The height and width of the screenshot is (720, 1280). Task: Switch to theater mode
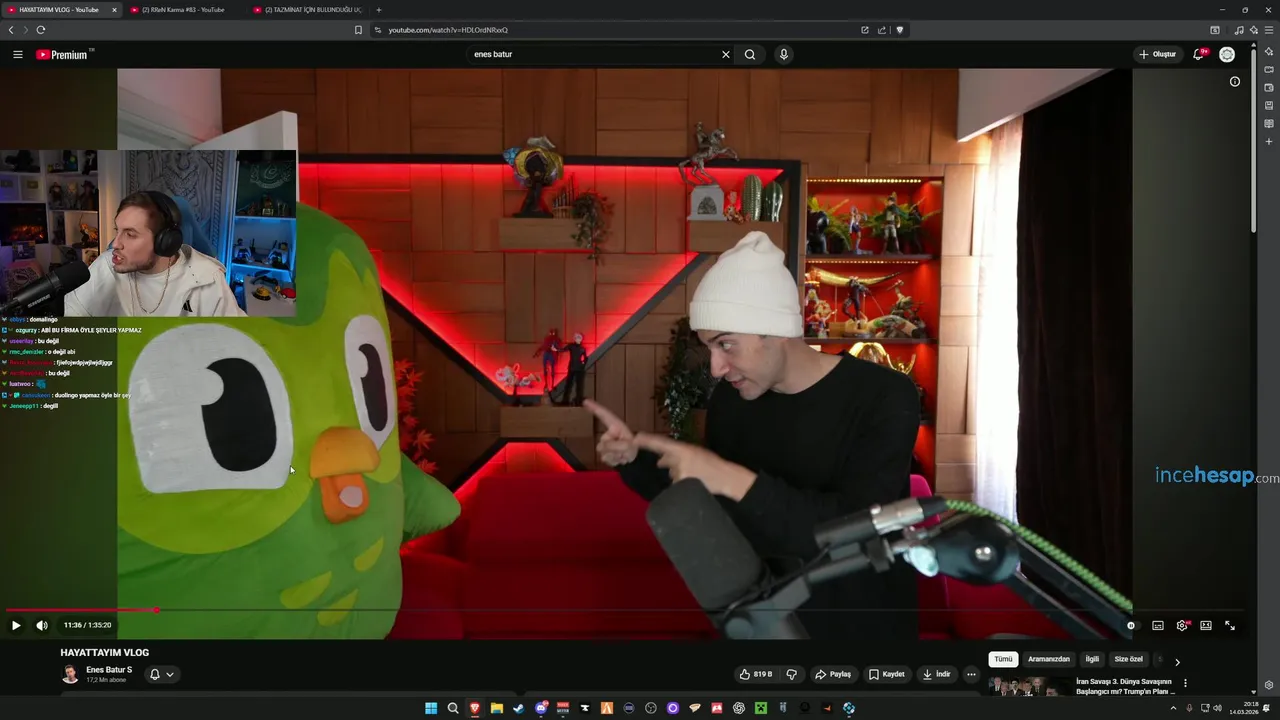(1206, 625)
